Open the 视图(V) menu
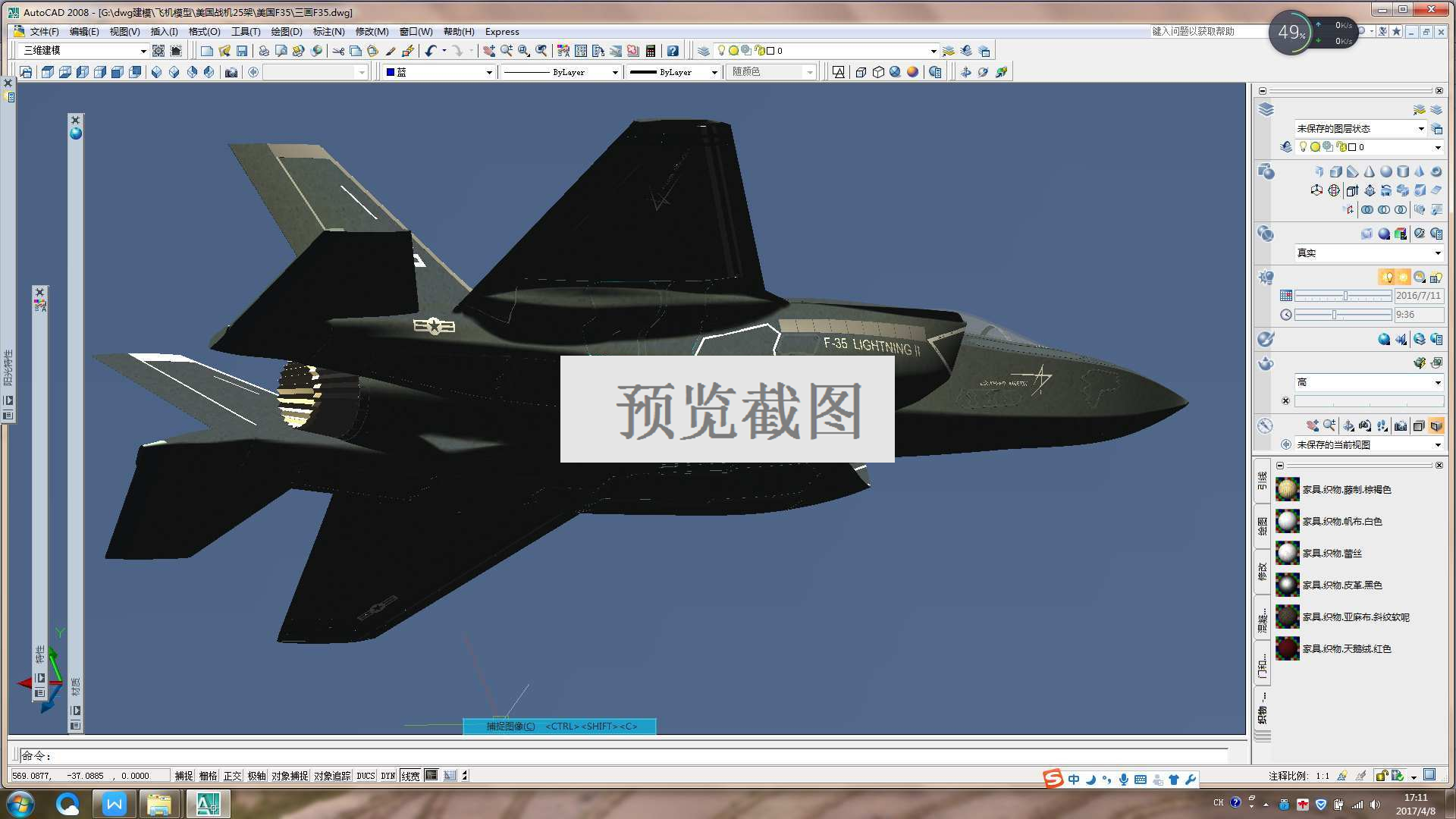The width and height of the screenshot is (1456, 819). (124, 32)
